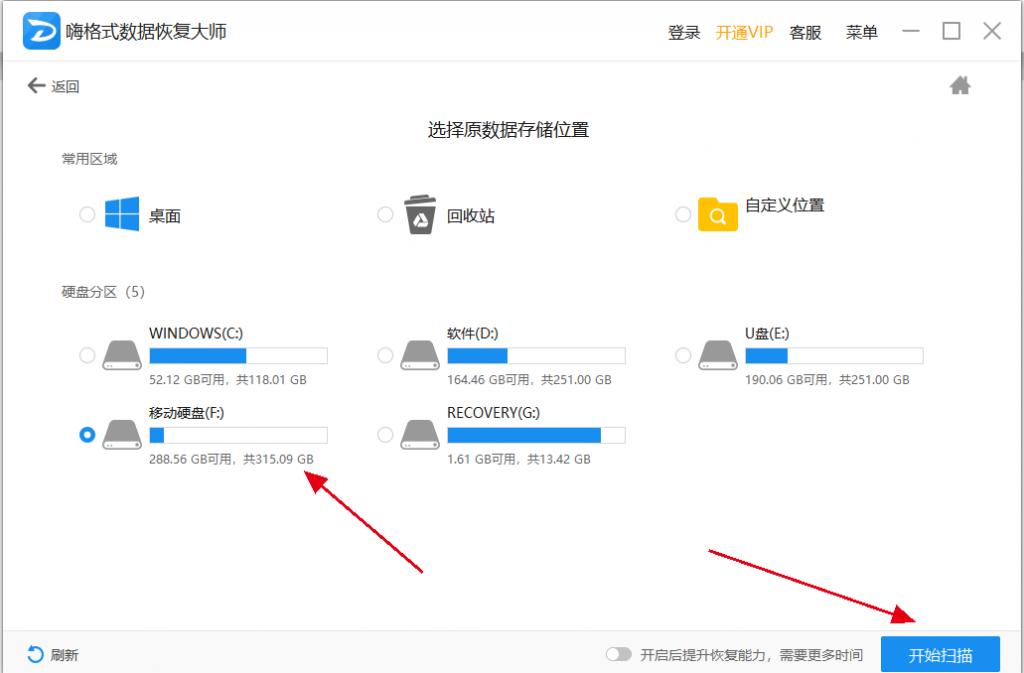Go to the home screen via house icon
Screen dimensions: 1024x673
pos(960,86)
